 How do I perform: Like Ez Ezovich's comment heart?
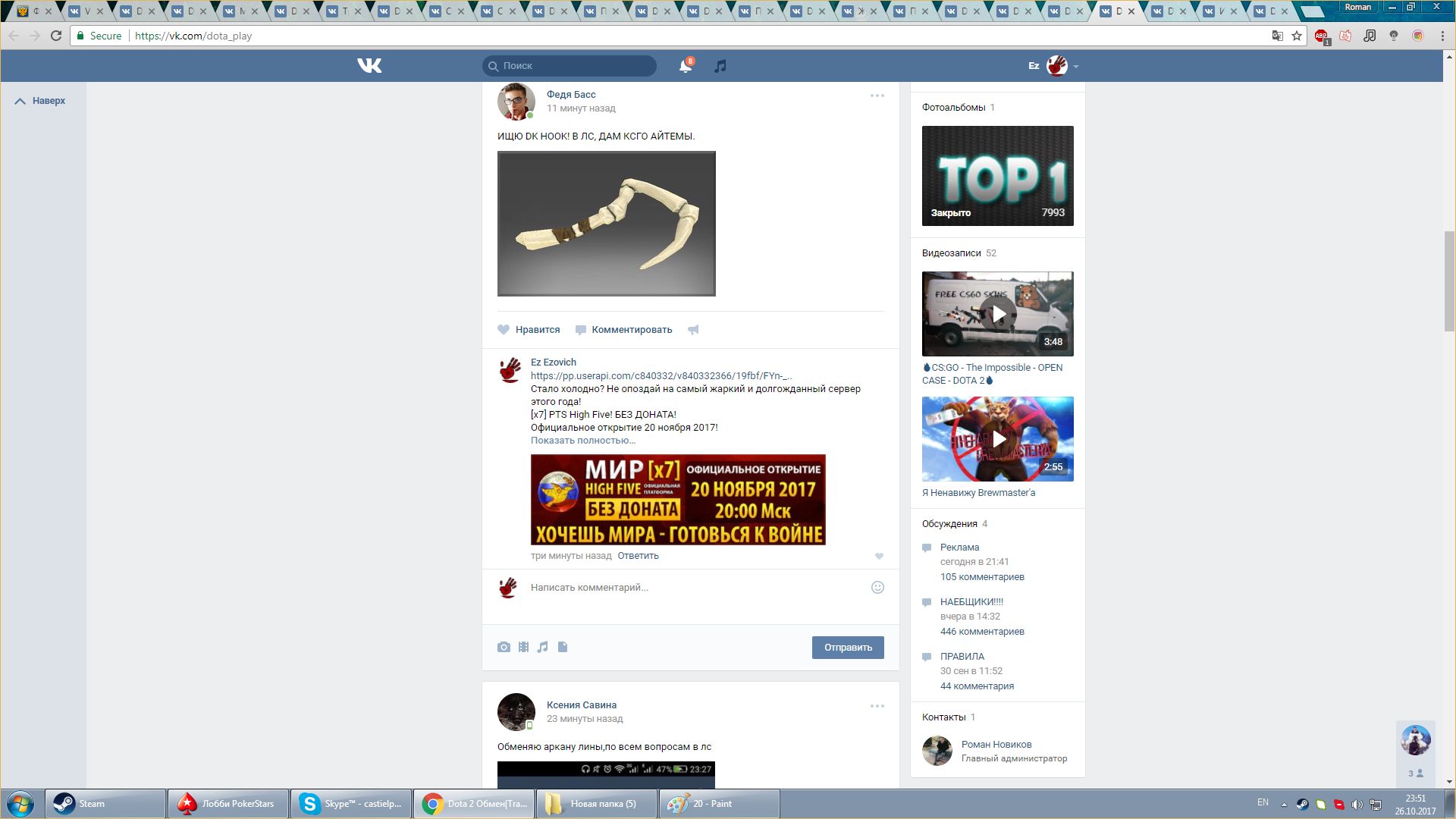[x=879, y=556]
